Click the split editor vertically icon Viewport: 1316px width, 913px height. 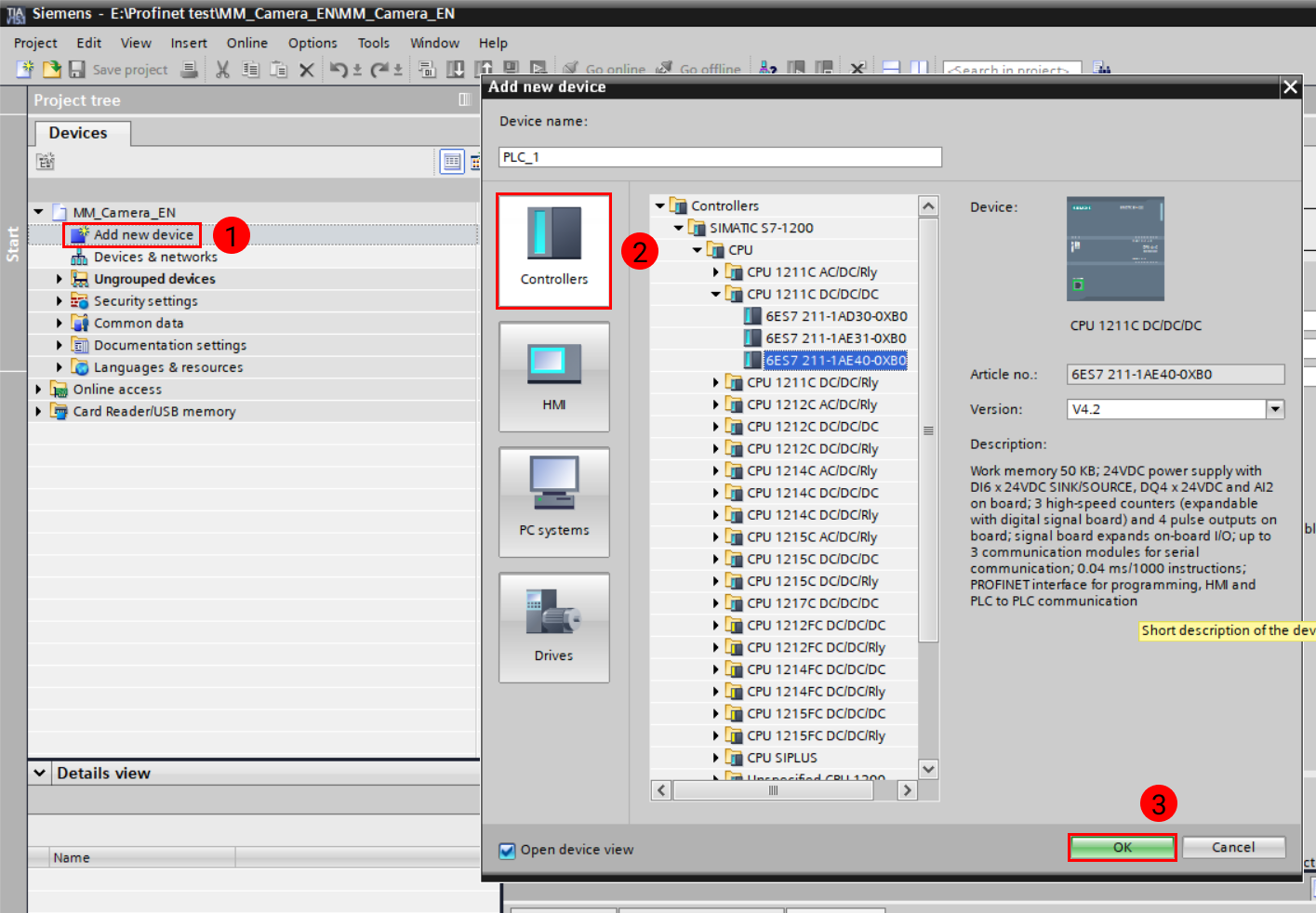919,69
